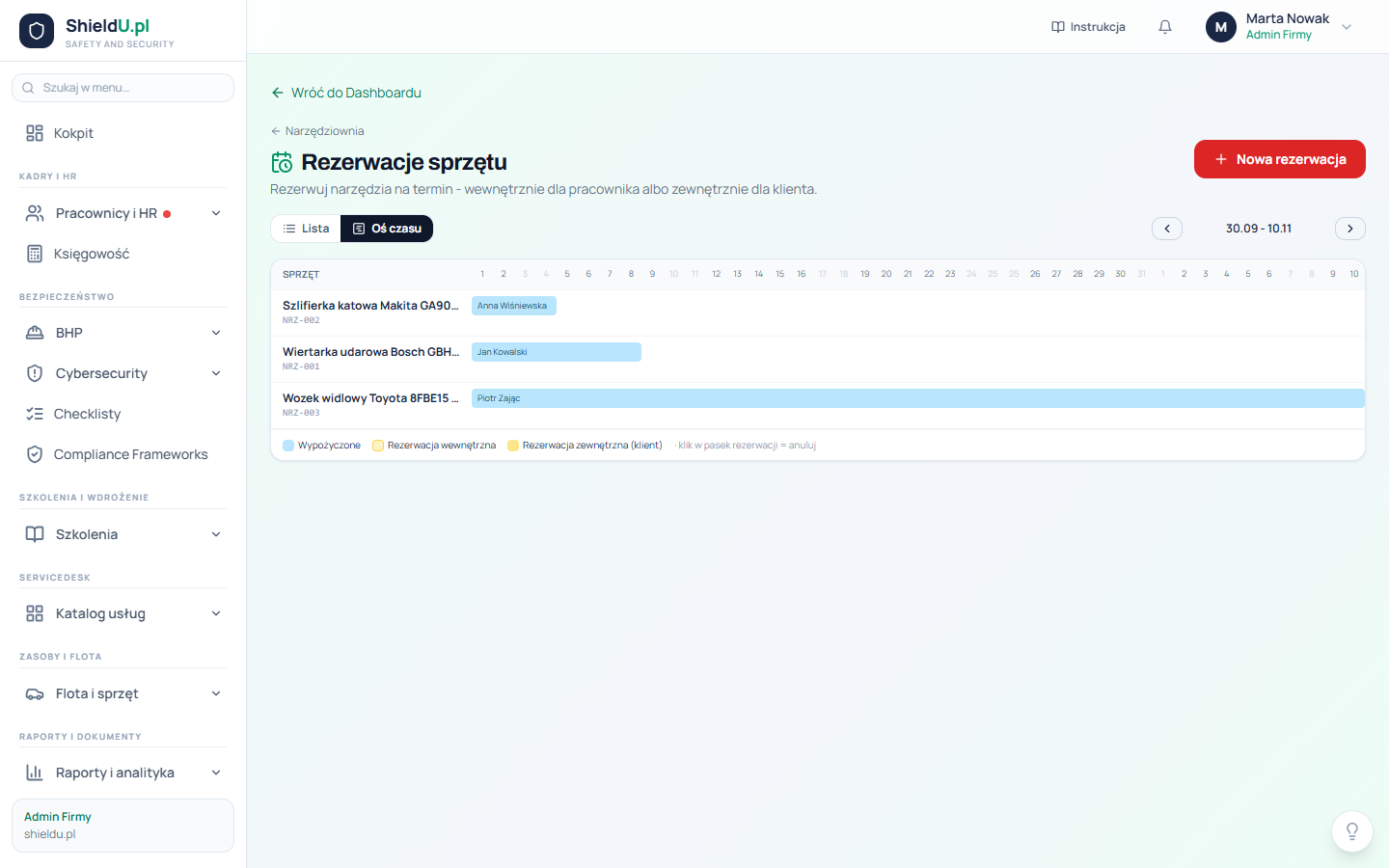
Task: Click the Instrukcja book icon
Action: point(1058,27)
